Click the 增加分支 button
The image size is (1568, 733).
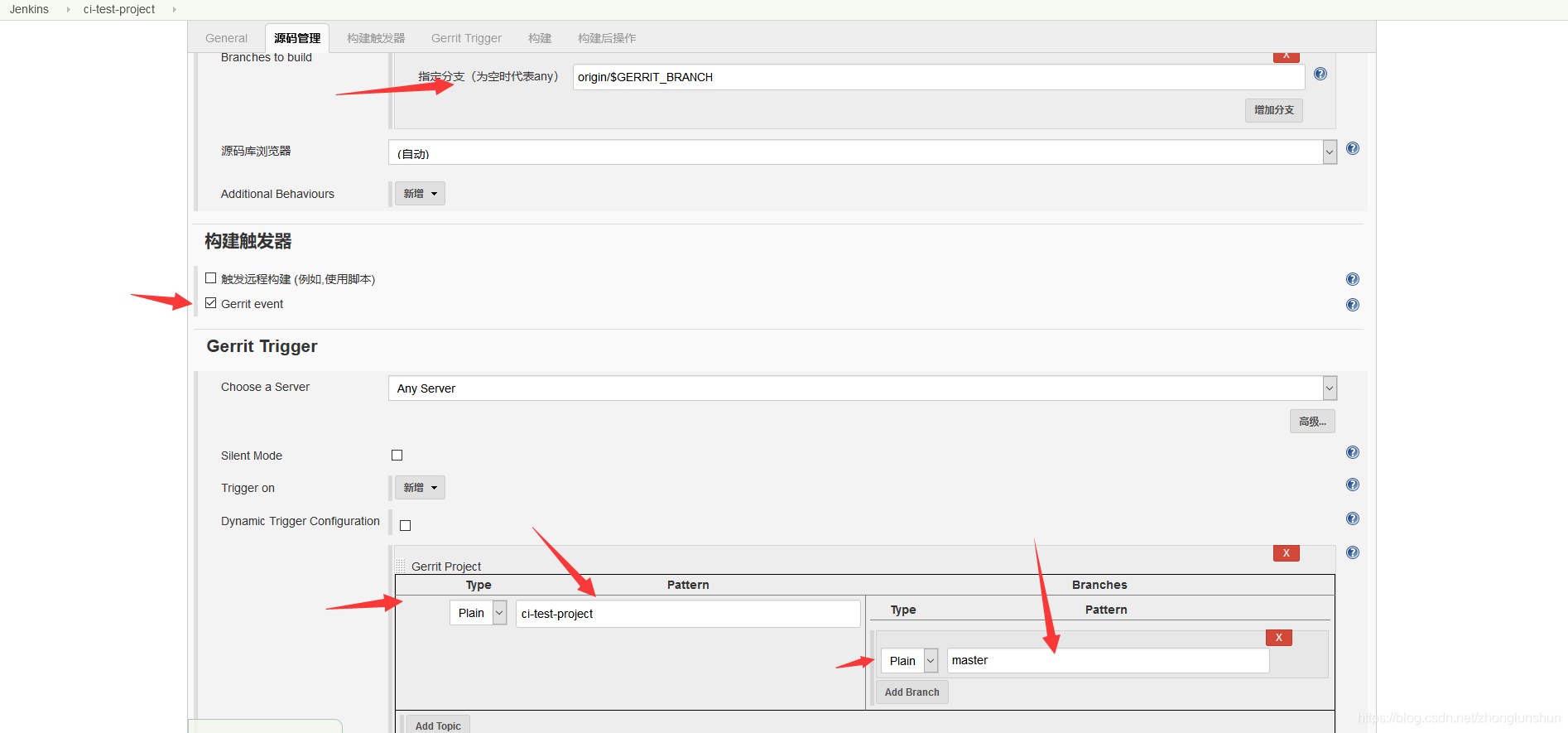click(x=1274, y=110)
